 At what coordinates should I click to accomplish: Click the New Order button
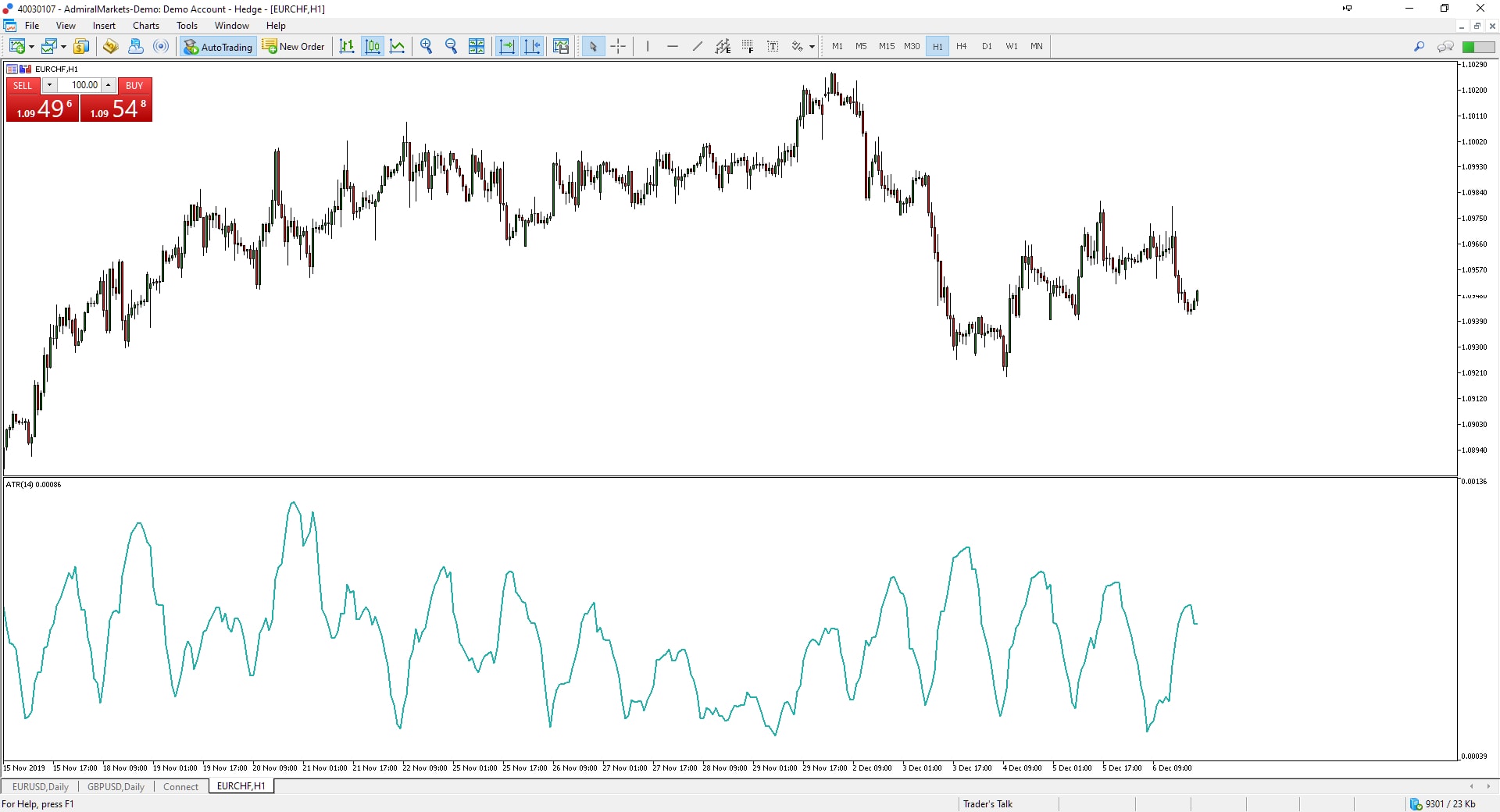pyautogui.click(x=293, y=47)
